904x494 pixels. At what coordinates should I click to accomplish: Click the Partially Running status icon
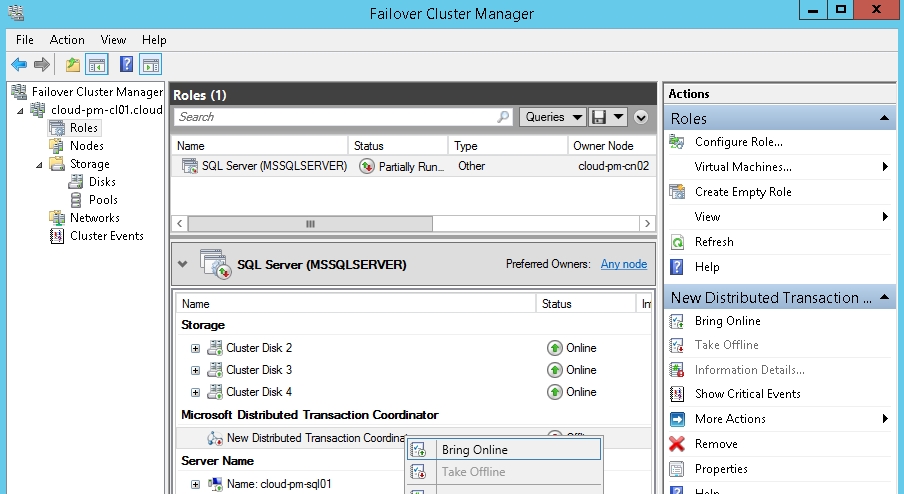tap(367, 167)
